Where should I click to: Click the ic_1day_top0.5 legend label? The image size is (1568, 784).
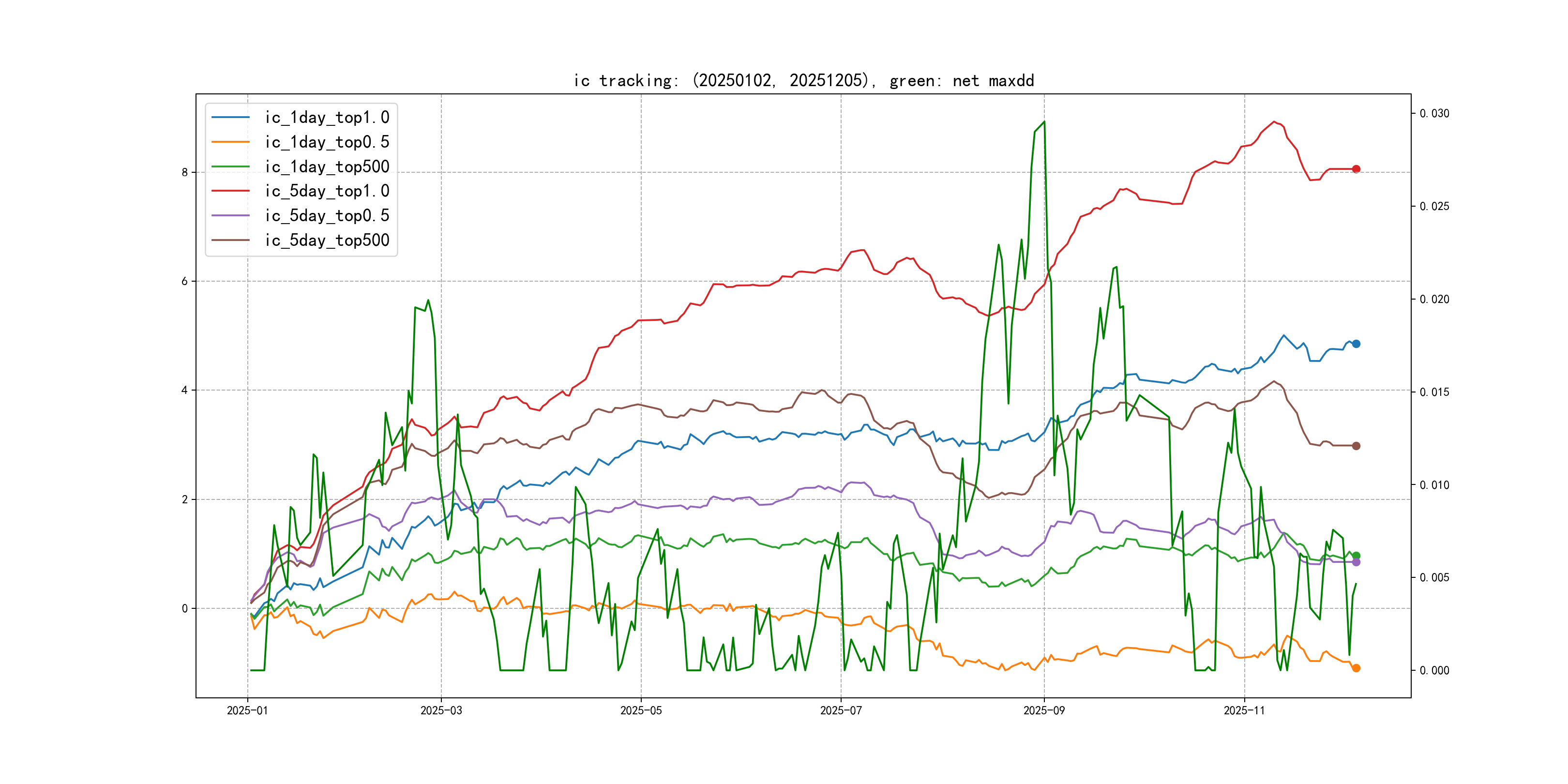[327, 142]
